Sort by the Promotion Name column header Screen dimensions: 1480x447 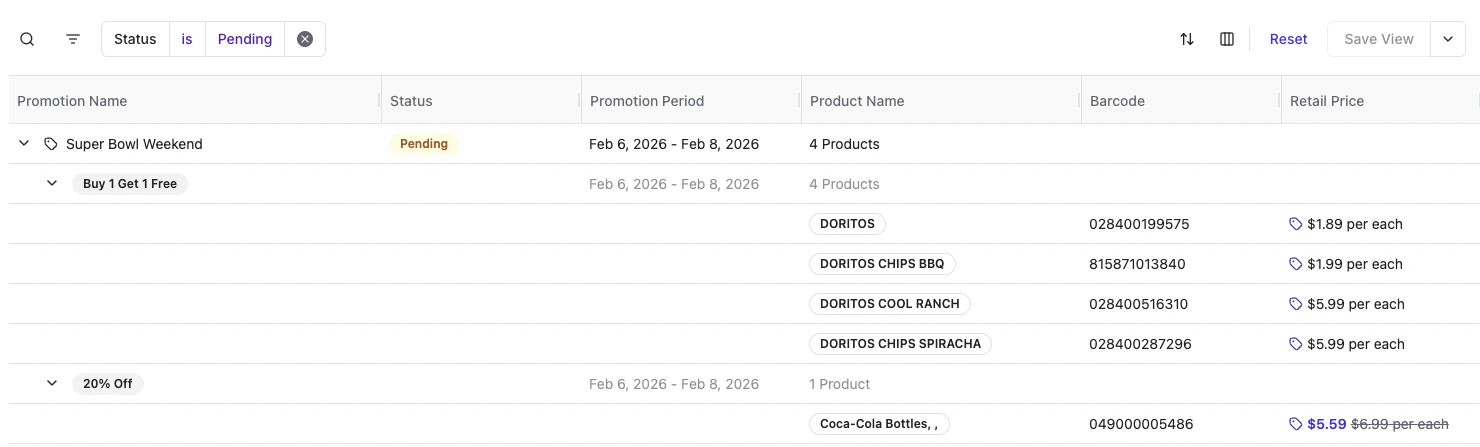point(72,101)
